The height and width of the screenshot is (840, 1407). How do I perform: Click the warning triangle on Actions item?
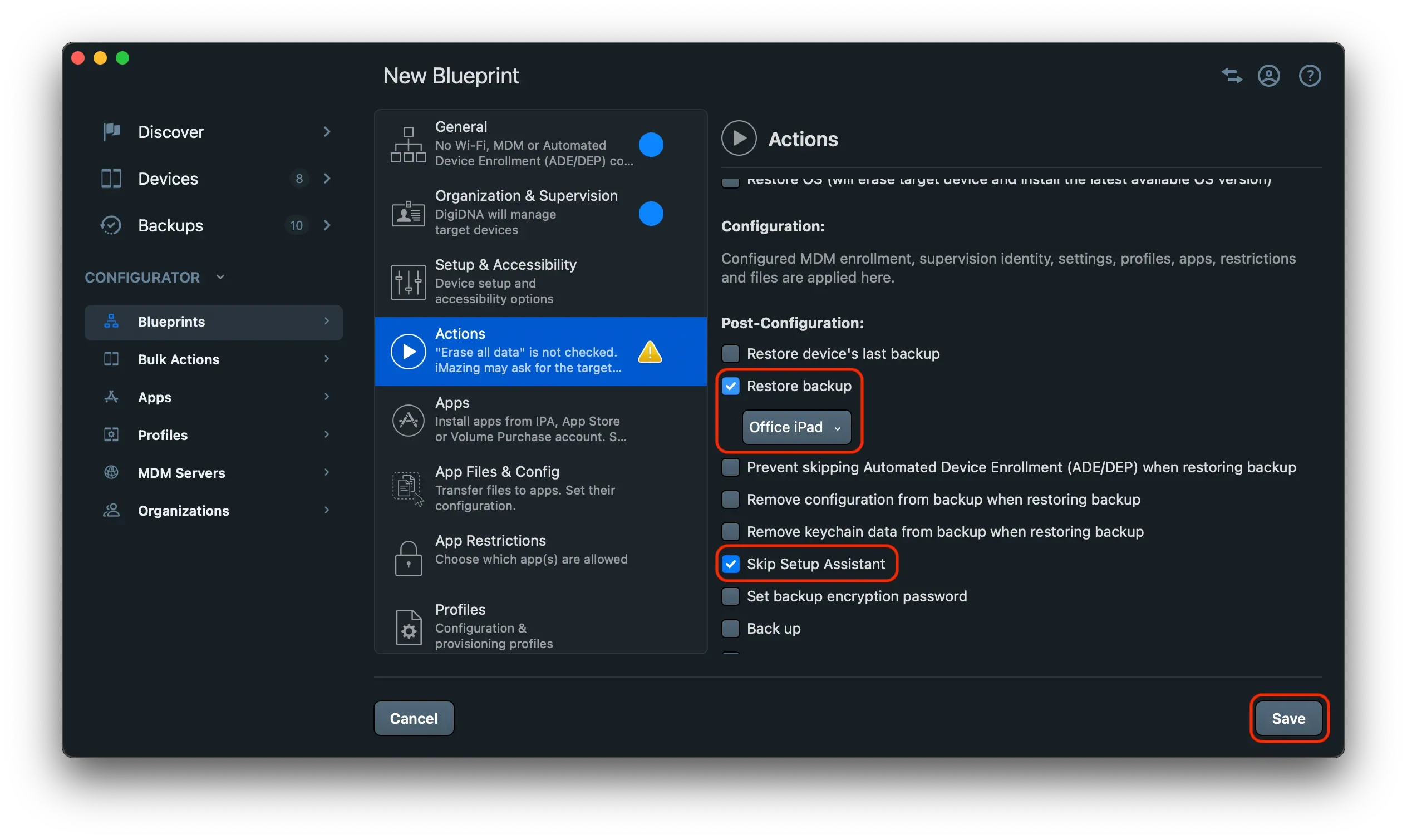tap(650, 352)
